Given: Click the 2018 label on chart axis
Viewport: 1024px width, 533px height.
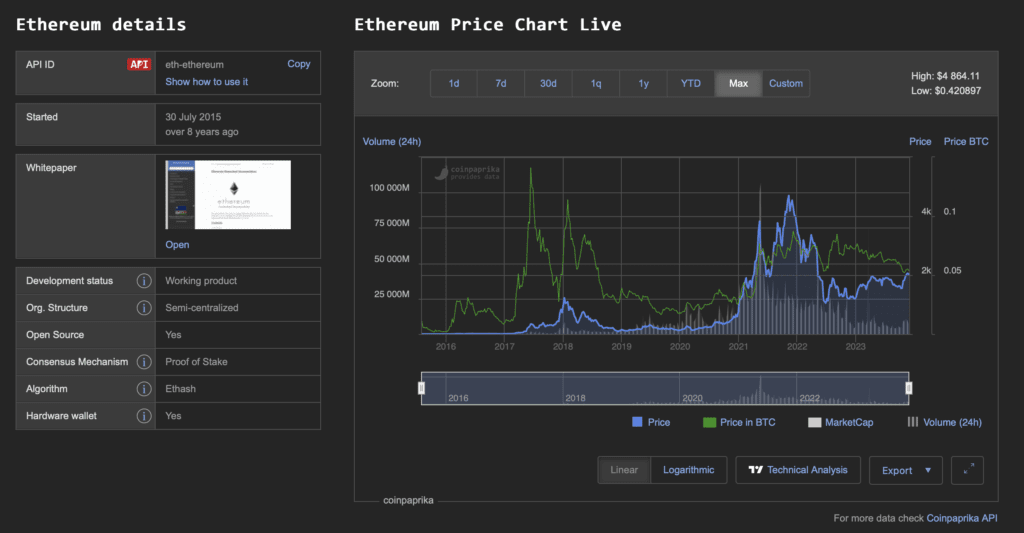Looking at the screenshot, I should coord(563,346).
